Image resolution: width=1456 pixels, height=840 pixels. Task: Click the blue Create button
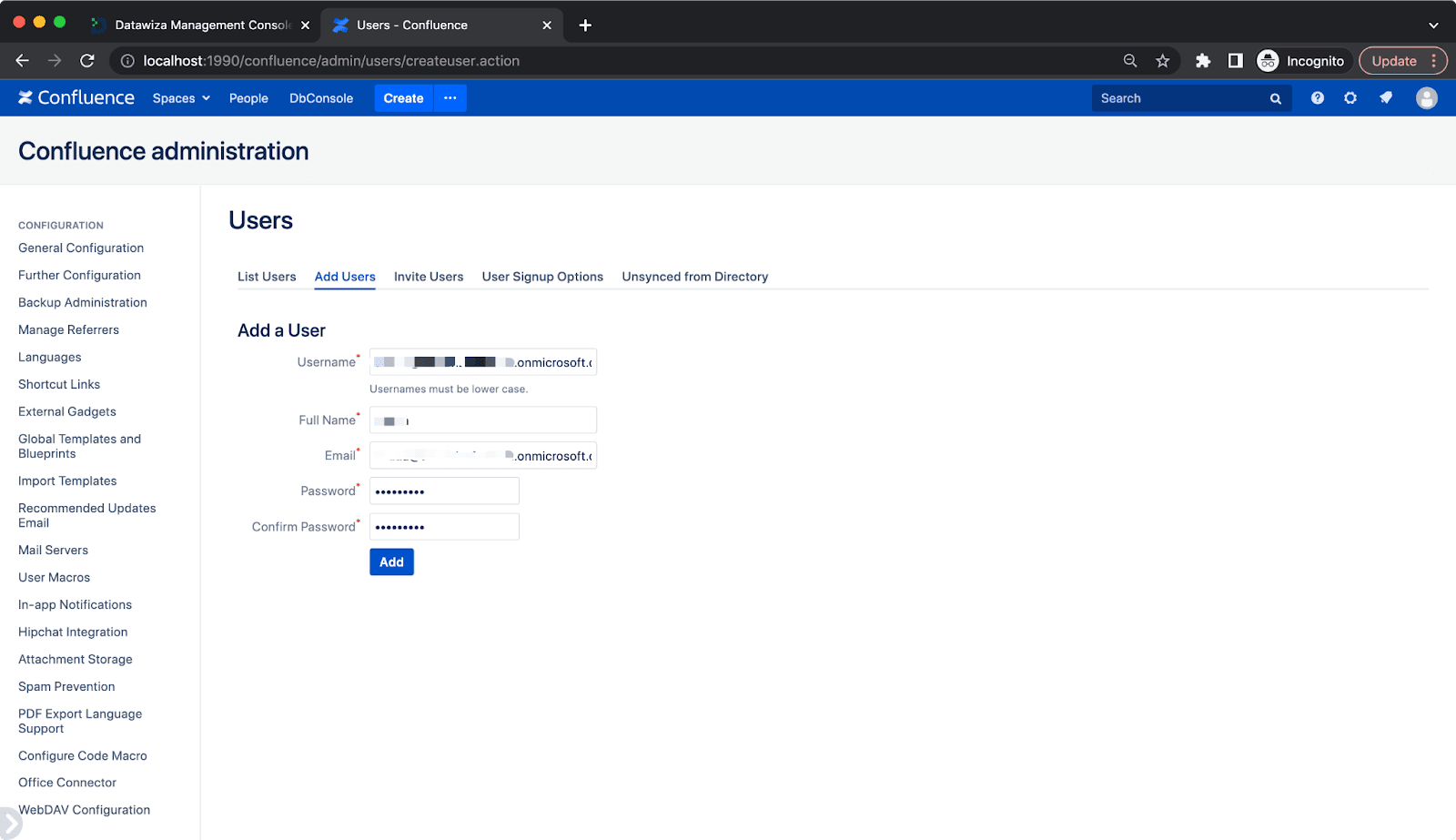tap(403, 97)
